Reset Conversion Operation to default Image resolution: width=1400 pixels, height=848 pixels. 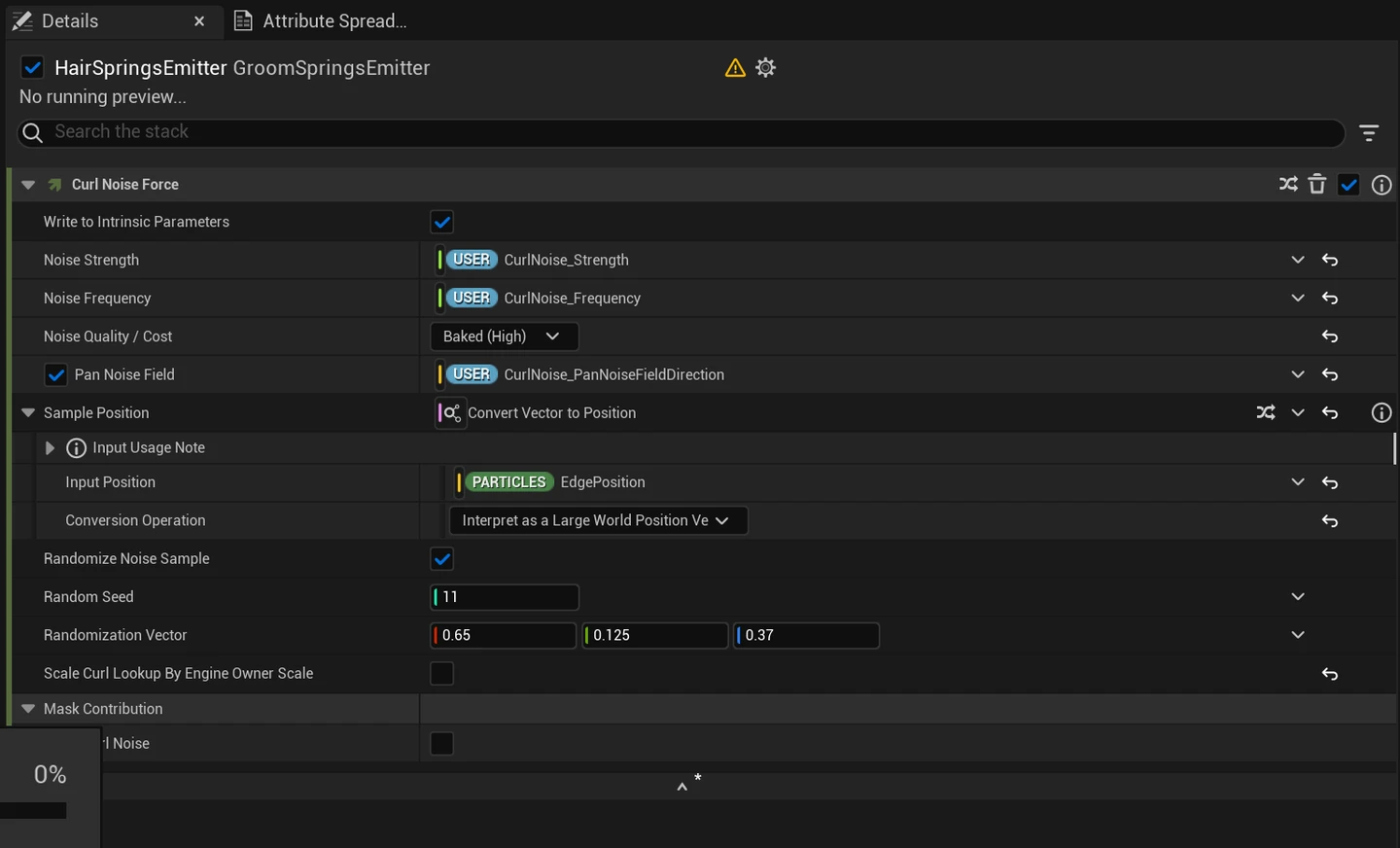point(1330,521)
